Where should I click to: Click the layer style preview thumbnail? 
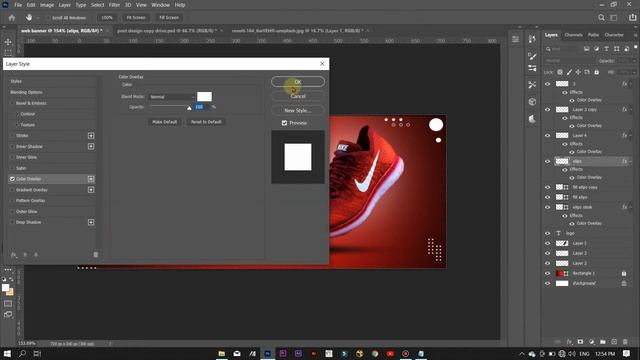click(x=298, y=157)
